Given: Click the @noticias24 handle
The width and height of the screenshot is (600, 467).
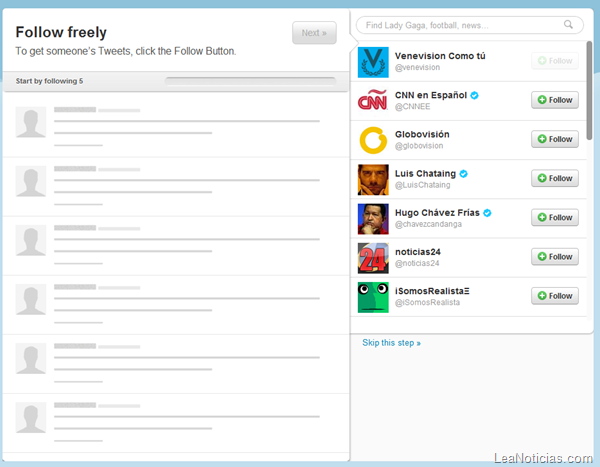Looking at the screenshot, I should (417, 263).
